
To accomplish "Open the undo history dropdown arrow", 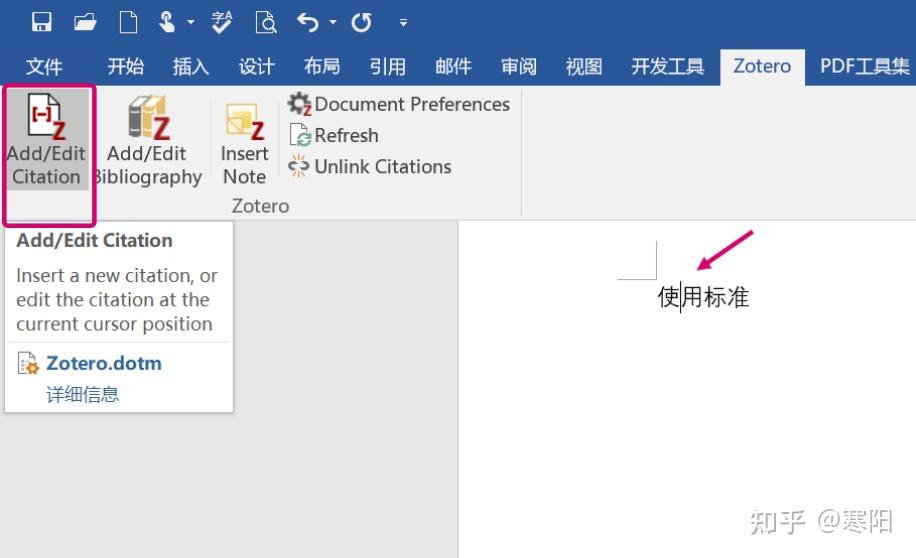I will pos(333,23).
